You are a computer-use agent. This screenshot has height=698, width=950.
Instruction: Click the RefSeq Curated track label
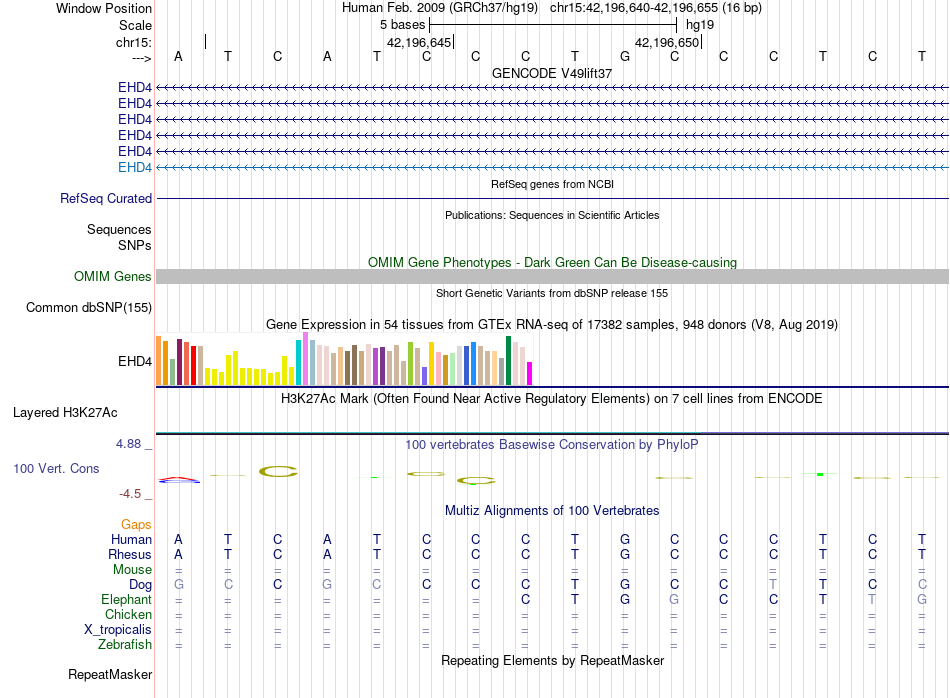(106, 198)
